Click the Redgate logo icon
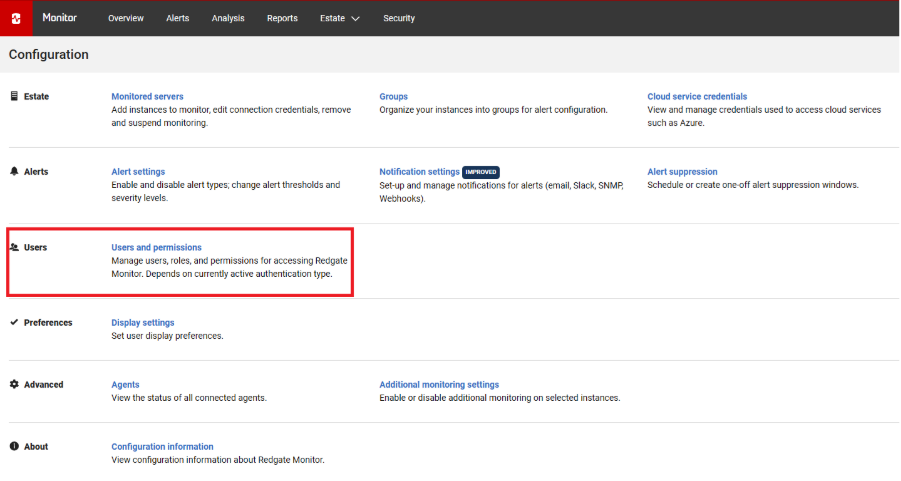 (x=16, y=18)
